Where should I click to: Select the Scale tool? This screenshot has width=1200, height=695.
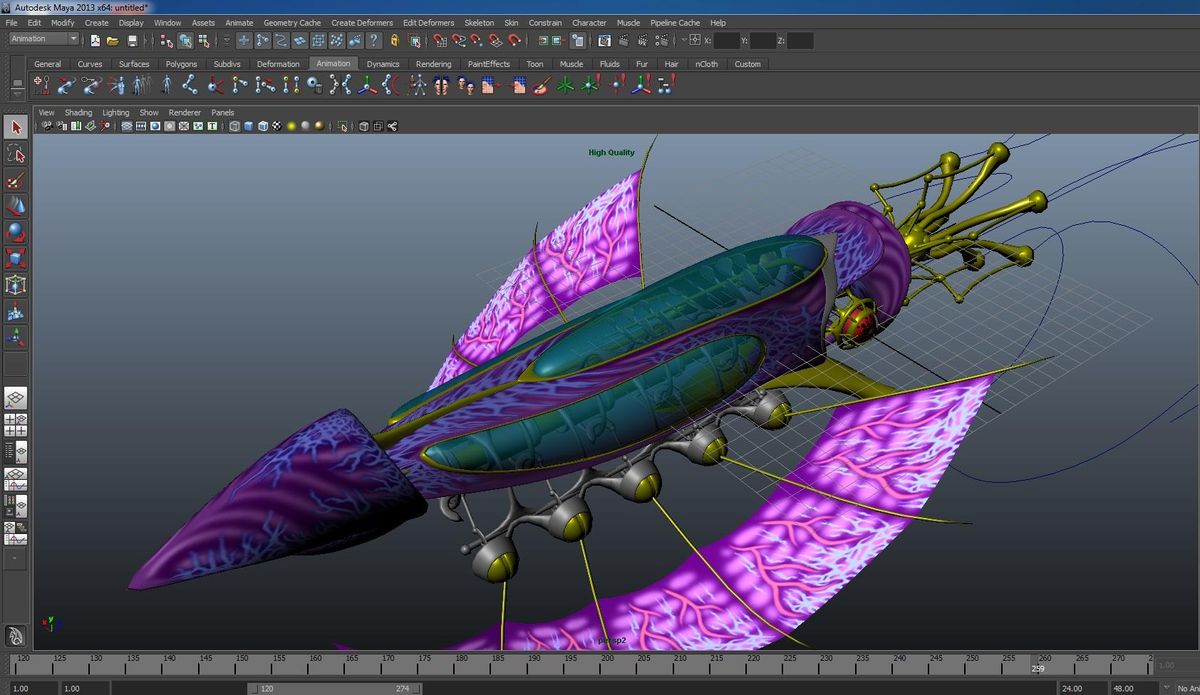[x=14, y=258]
